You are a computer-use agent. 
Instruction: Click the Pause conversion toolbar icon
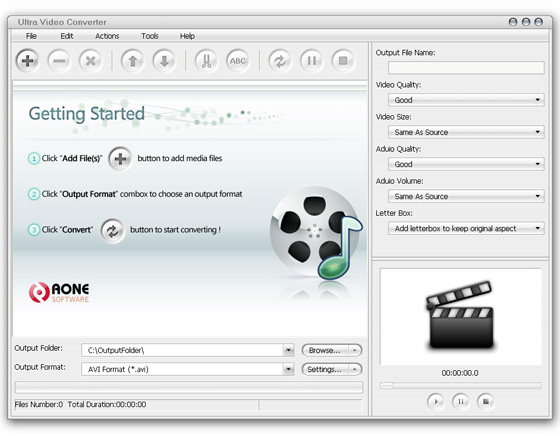pyautogui.click(x=311, y=61)
